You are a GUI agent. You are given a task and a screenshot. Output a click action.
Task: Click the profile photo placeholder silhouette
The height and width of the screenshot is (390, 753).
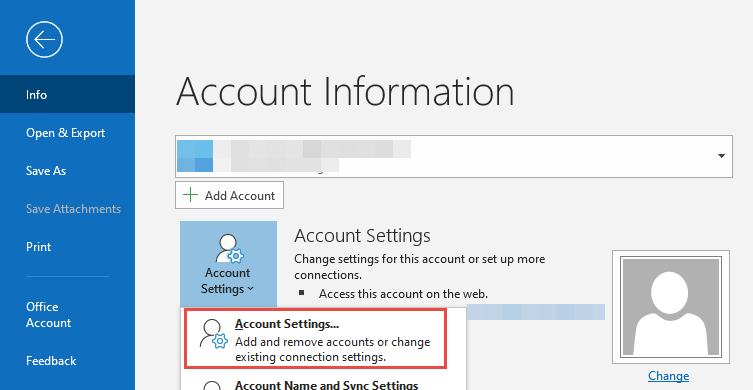click(671, 307)
